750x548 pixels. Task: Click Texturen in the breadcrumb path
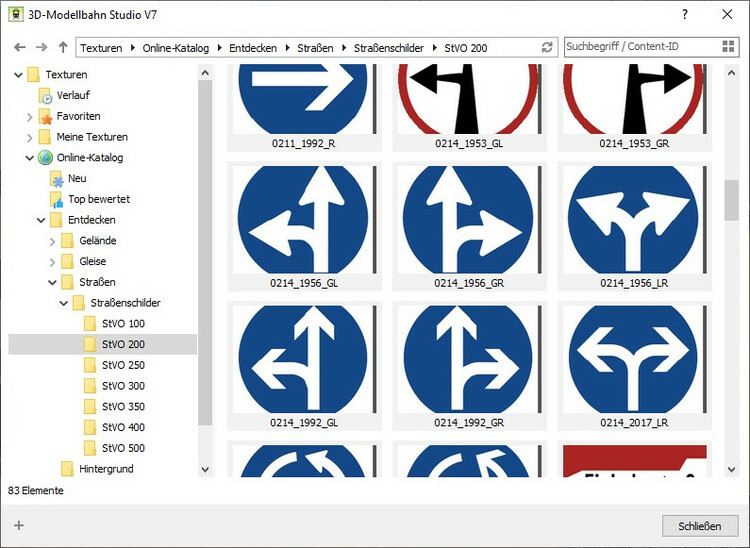pos(101,48)
